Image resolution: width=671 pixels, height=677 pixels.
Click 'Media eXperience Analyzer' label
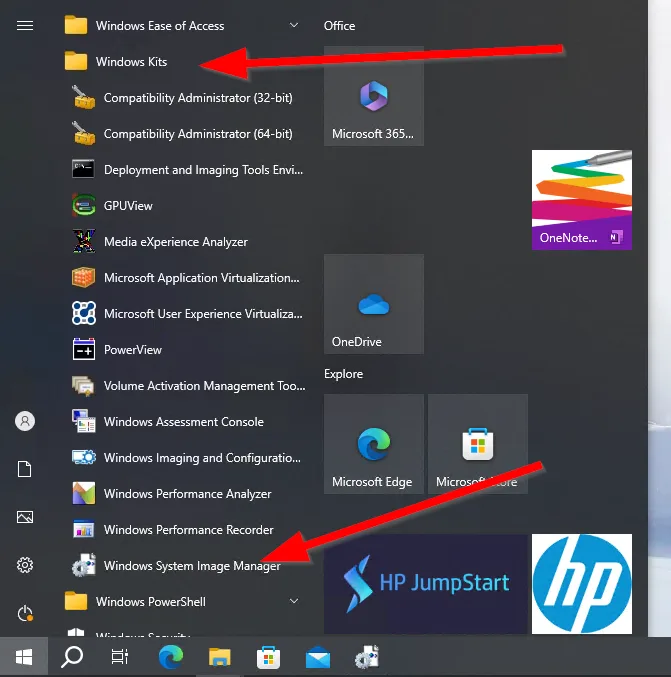click(x=176, y=242)
